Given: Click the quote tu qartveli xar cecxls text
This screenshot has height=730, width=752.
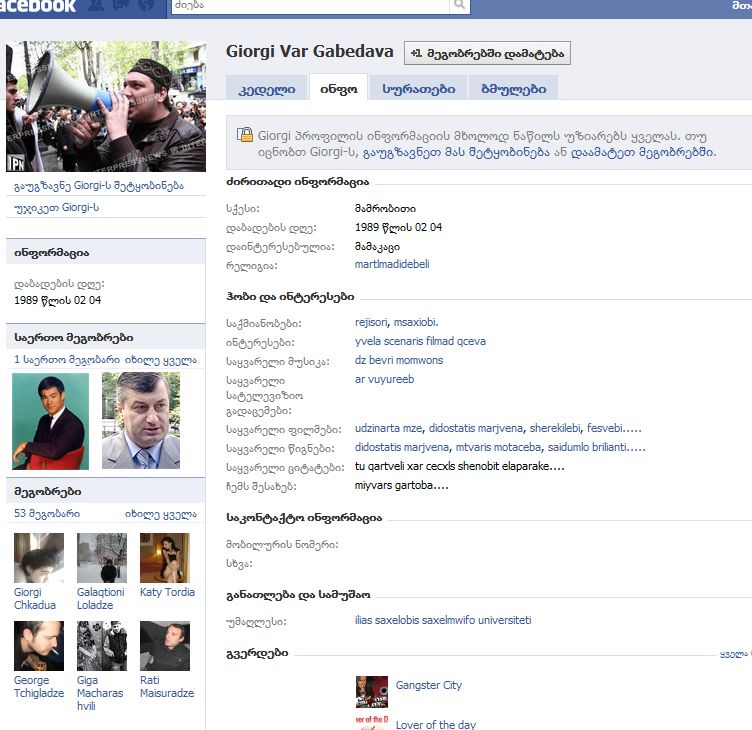Looking at the screenshot, I should coord(459,466).
